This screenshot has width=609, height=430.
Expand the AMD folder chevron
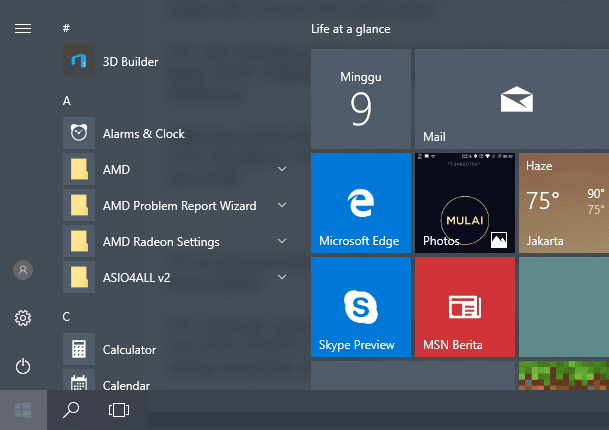[282, 169]
